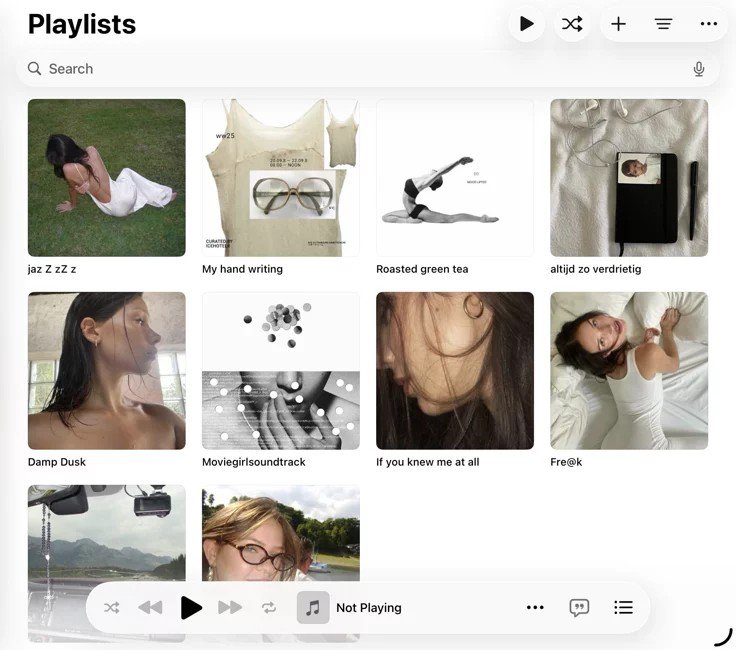The image size is (736, 650).
Task: Click the jaz Z zZ z title
Action: click(x=52, y=269)
